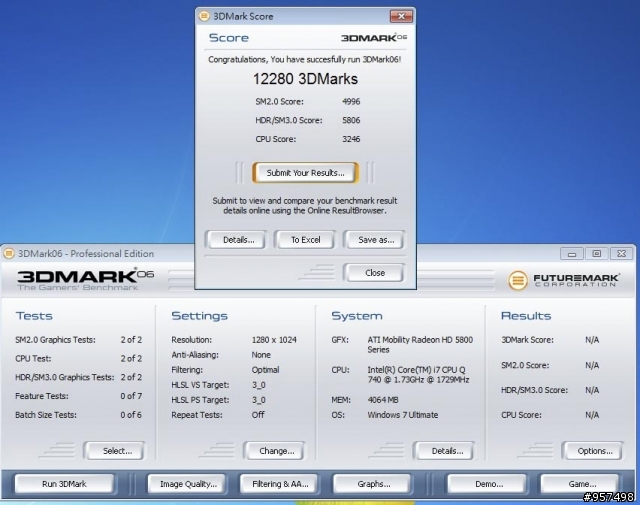The image size is (640, 505).
Task: Click the Tests section heading
Action: [x=34, y=316]
